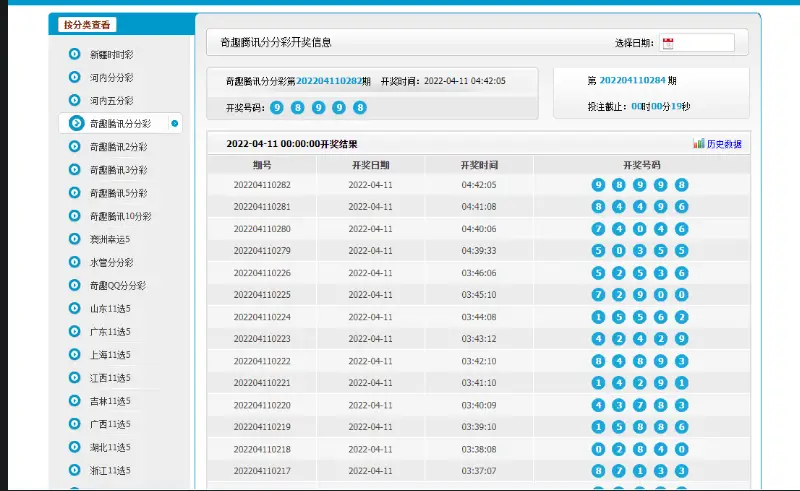Click the arrow icon next to 新疆时时彩
Screen dimensions: 800x491
coord(74,54)
